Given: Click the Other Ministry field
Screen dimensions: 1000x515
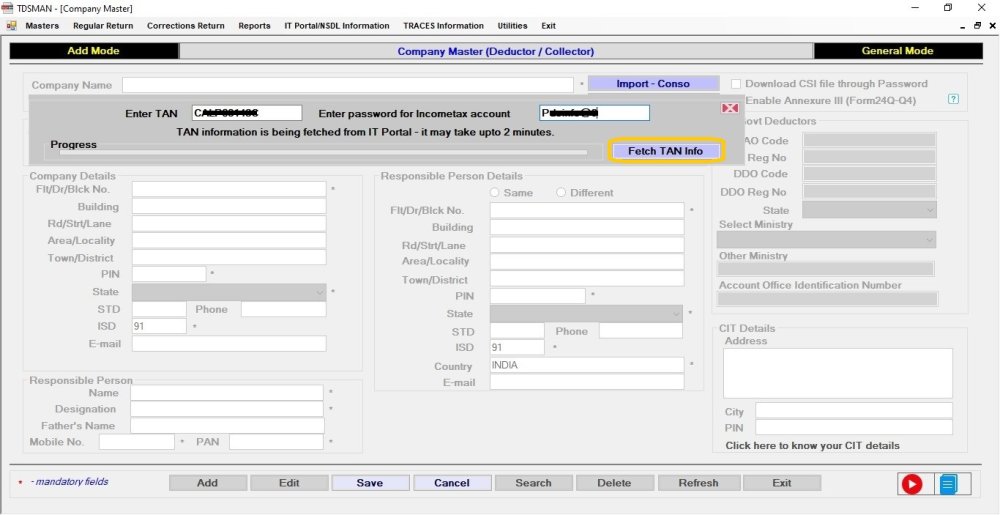Looking at the screenshot, I should click(826, 269).
